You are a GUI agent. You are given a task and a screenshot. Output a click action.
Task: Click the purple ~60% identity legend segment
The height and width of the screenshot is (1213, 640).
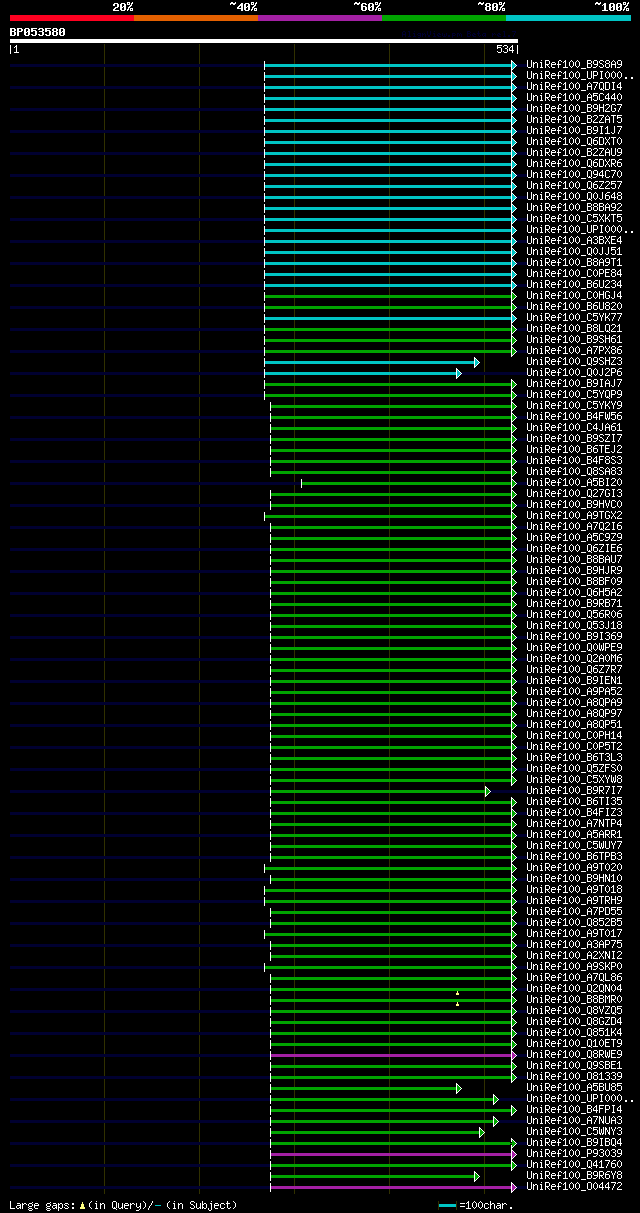click(319, 17)
